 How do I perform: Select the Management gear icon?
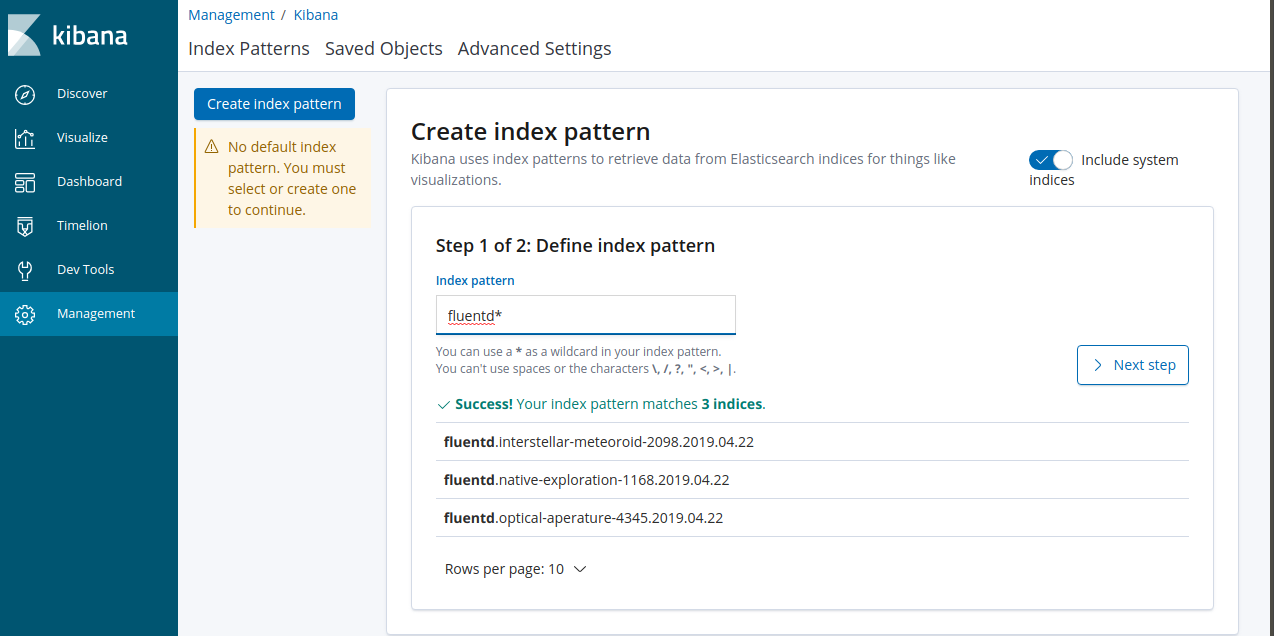(25, 314)
